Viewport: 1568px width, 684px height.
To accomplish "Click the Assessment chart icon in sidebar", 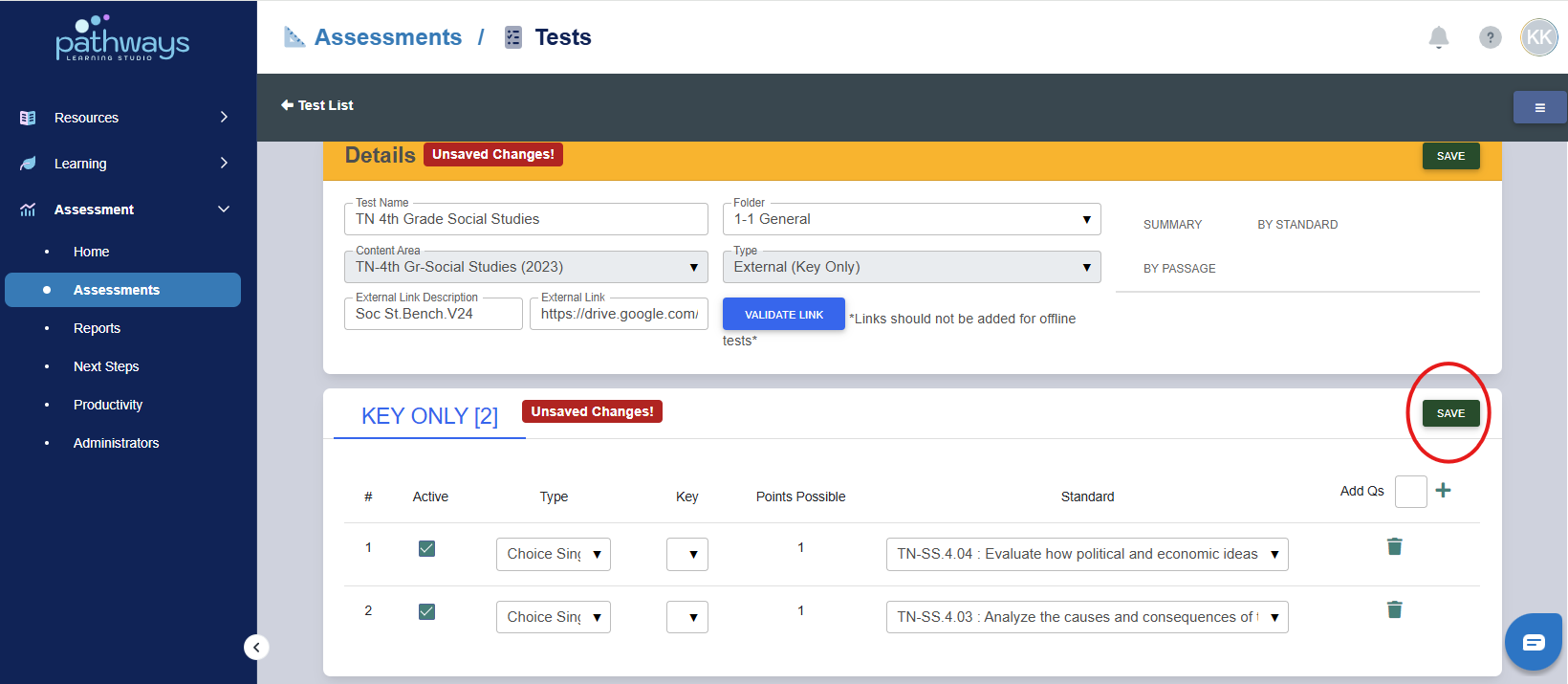I will click(28, 210).
